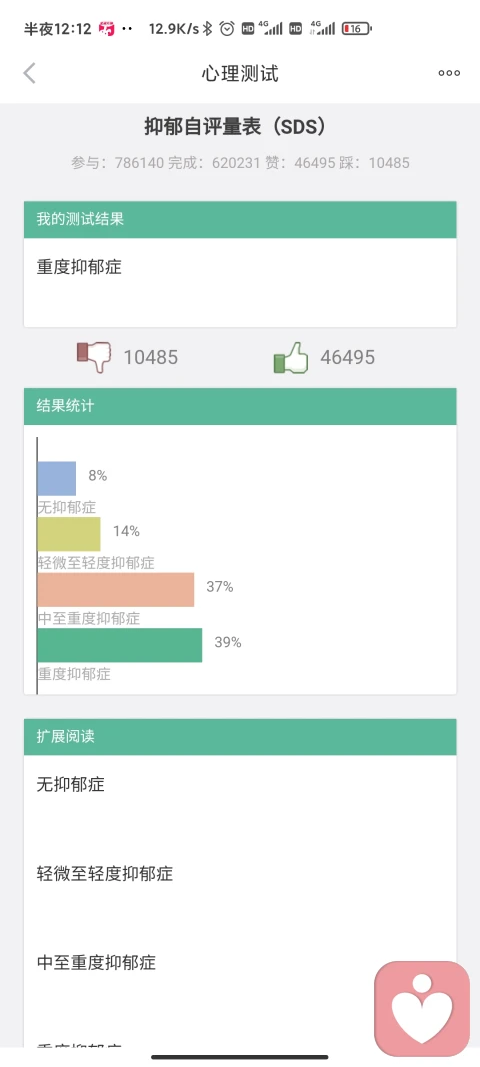Tap the thumbs-down dislike icon
Image resolution: width=480 pixels, height=1067 pixels.
click(x=94, y=357)
